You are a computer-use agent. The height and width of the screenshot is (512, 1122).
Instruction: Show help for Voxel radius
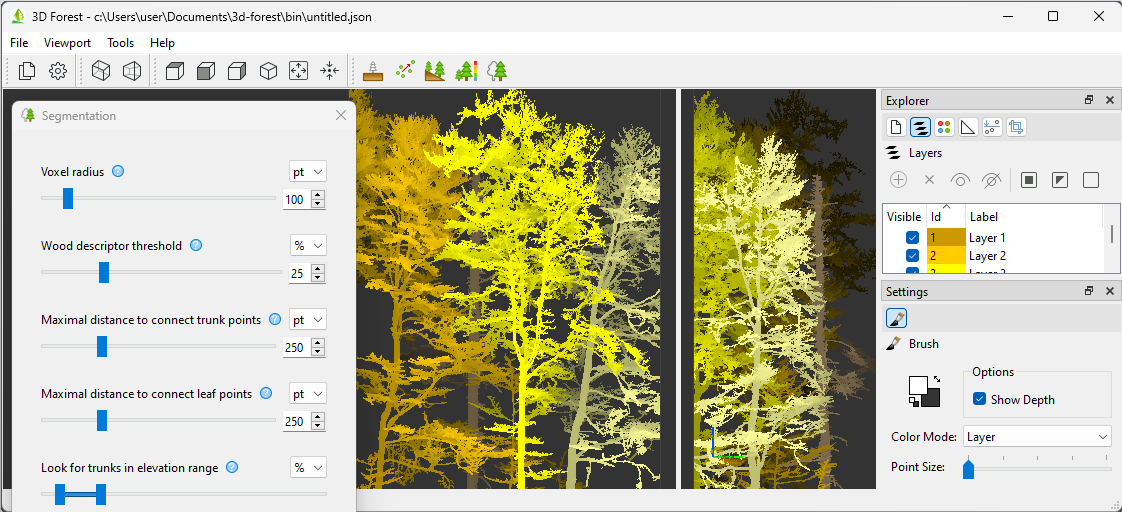point(119,171)
